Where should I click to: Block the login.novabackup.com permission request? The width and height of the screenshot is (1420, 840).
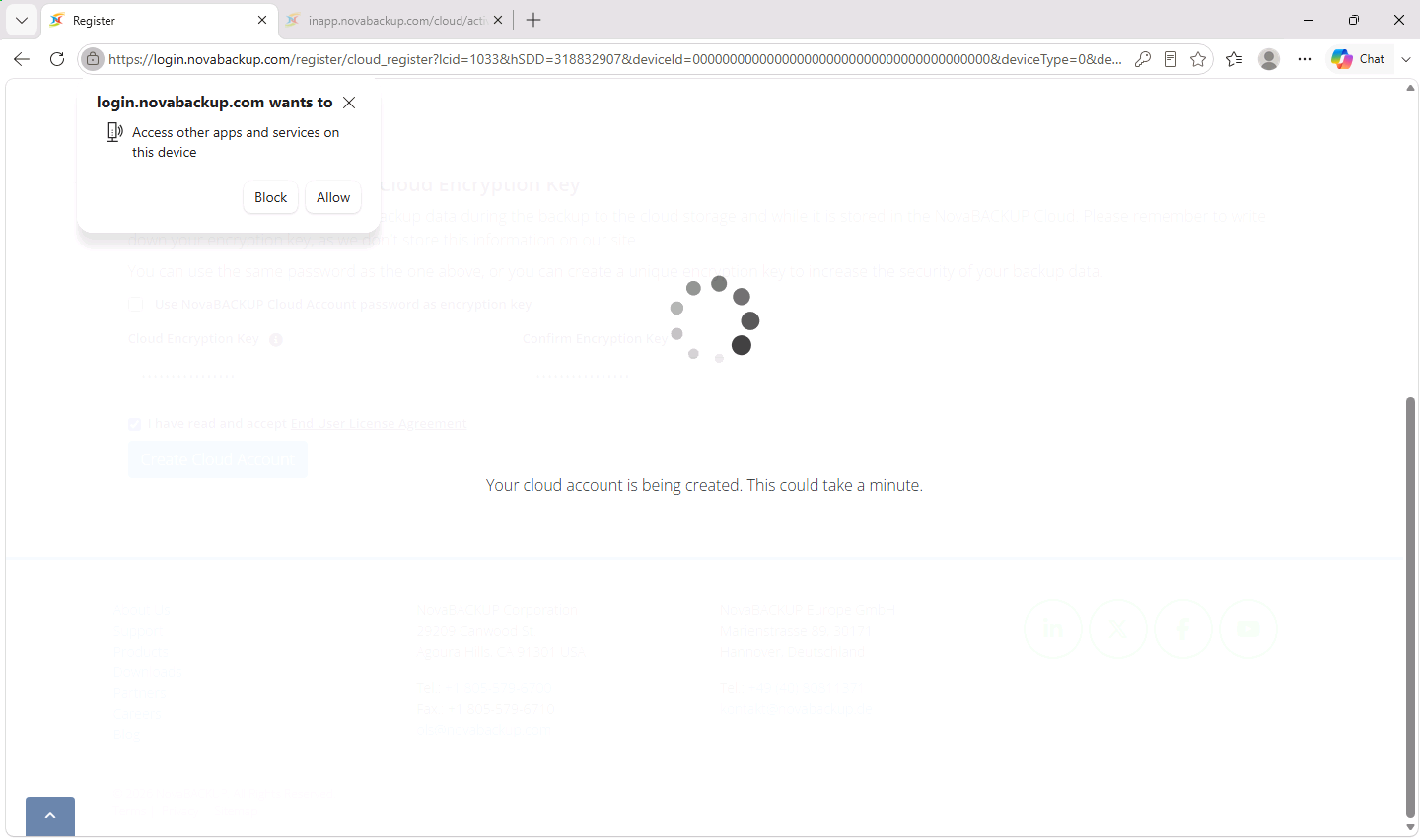tap(270, 197)
